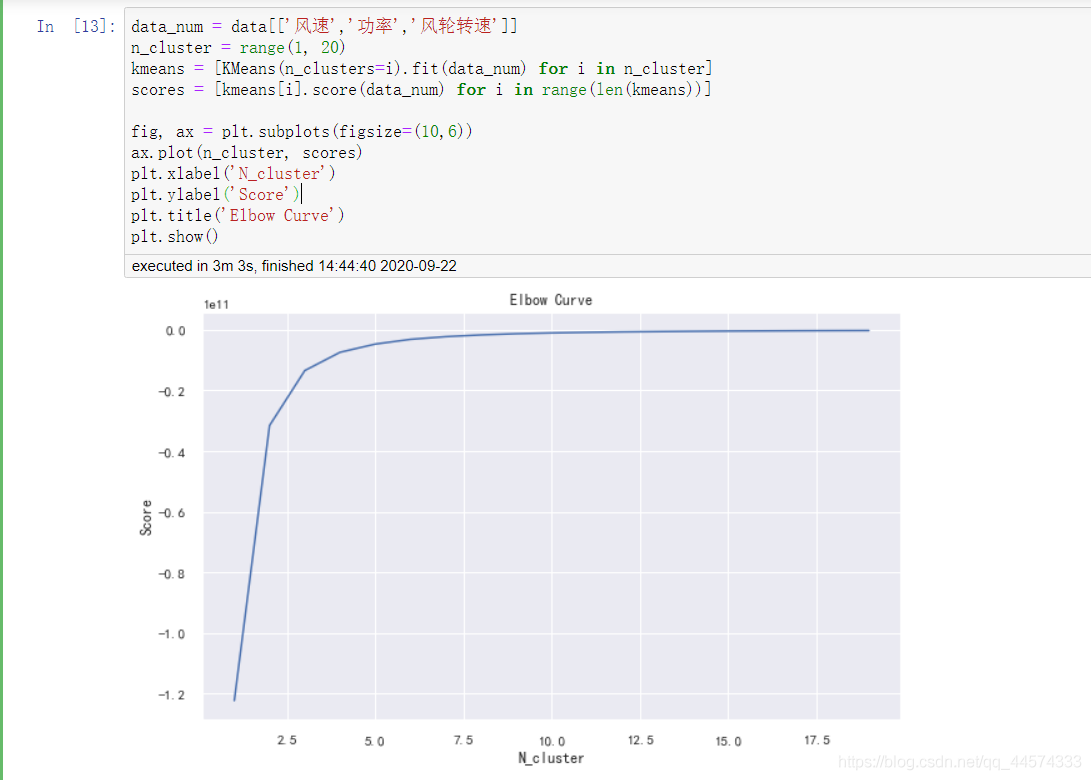Click the In [13] cell prompt

click(x=76, y=26)
